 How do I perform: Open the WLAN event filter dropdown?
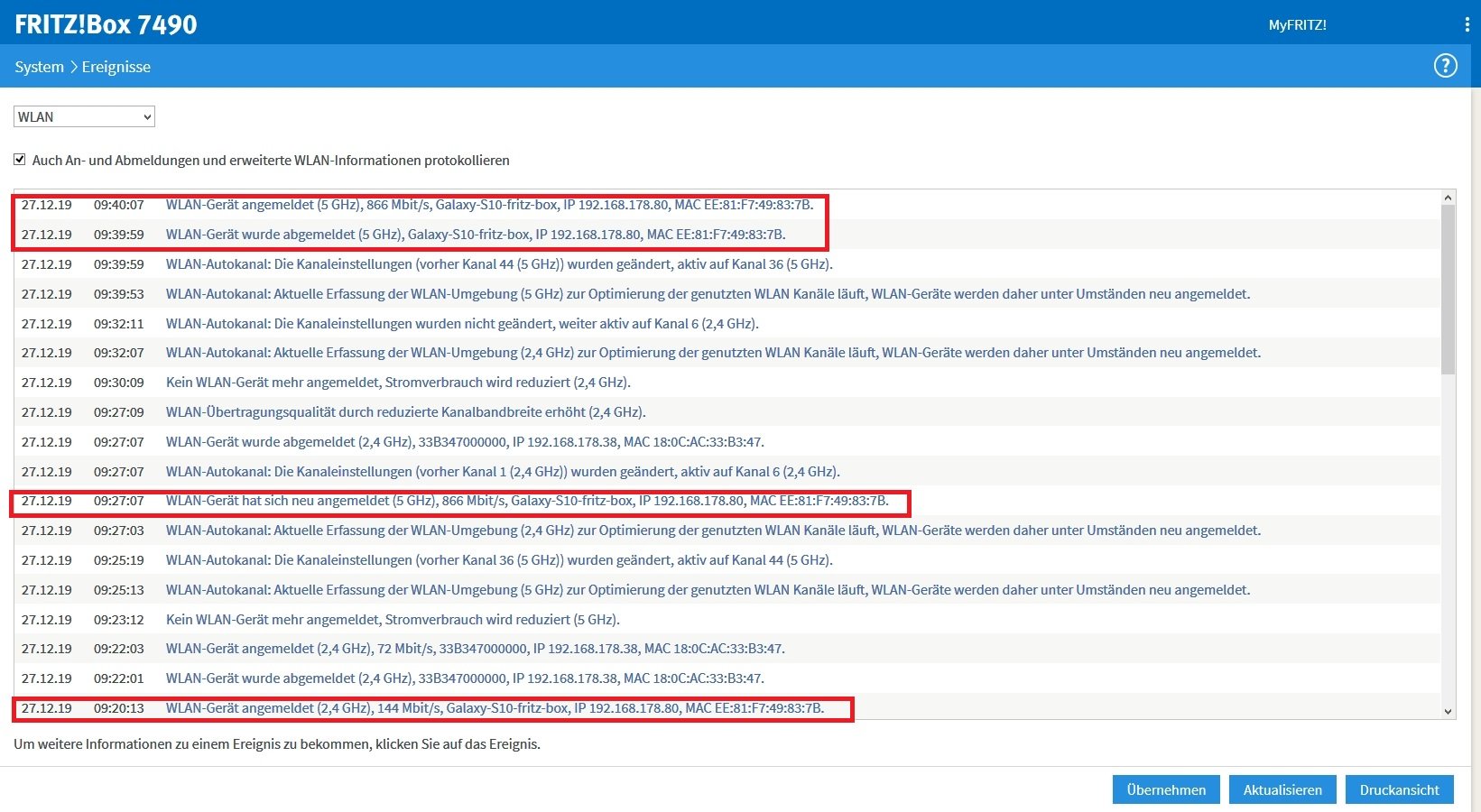point(84,116)
